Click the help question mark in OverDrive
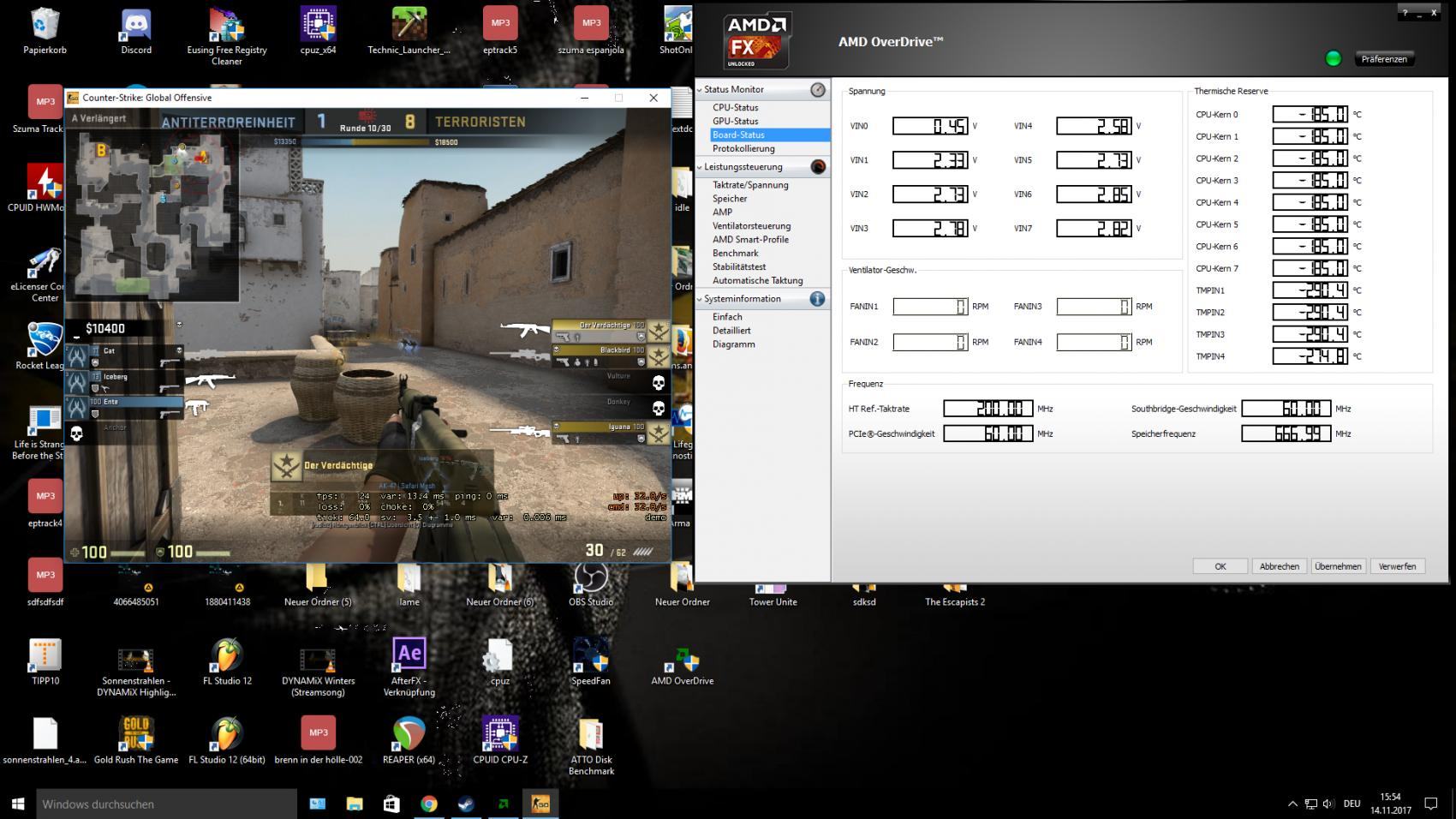This screenshot has width=1456, height=819. [x=1405, y=13]
